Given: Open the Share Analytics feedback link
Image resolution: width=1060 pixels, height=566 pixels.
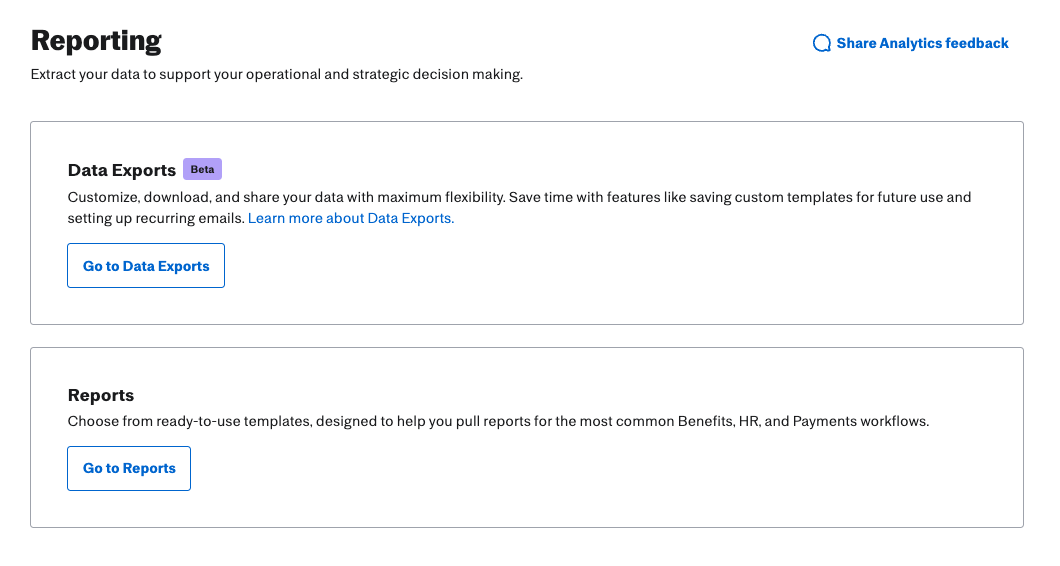Looking at the screenshot, I should (911, 43).
